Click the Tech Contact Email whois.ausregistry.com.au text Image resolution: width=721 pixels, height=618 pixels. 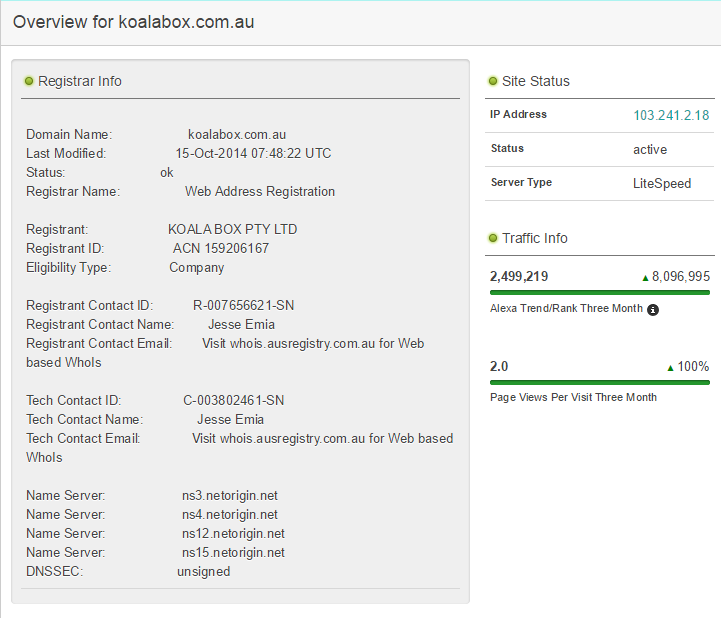pos(292,439)
